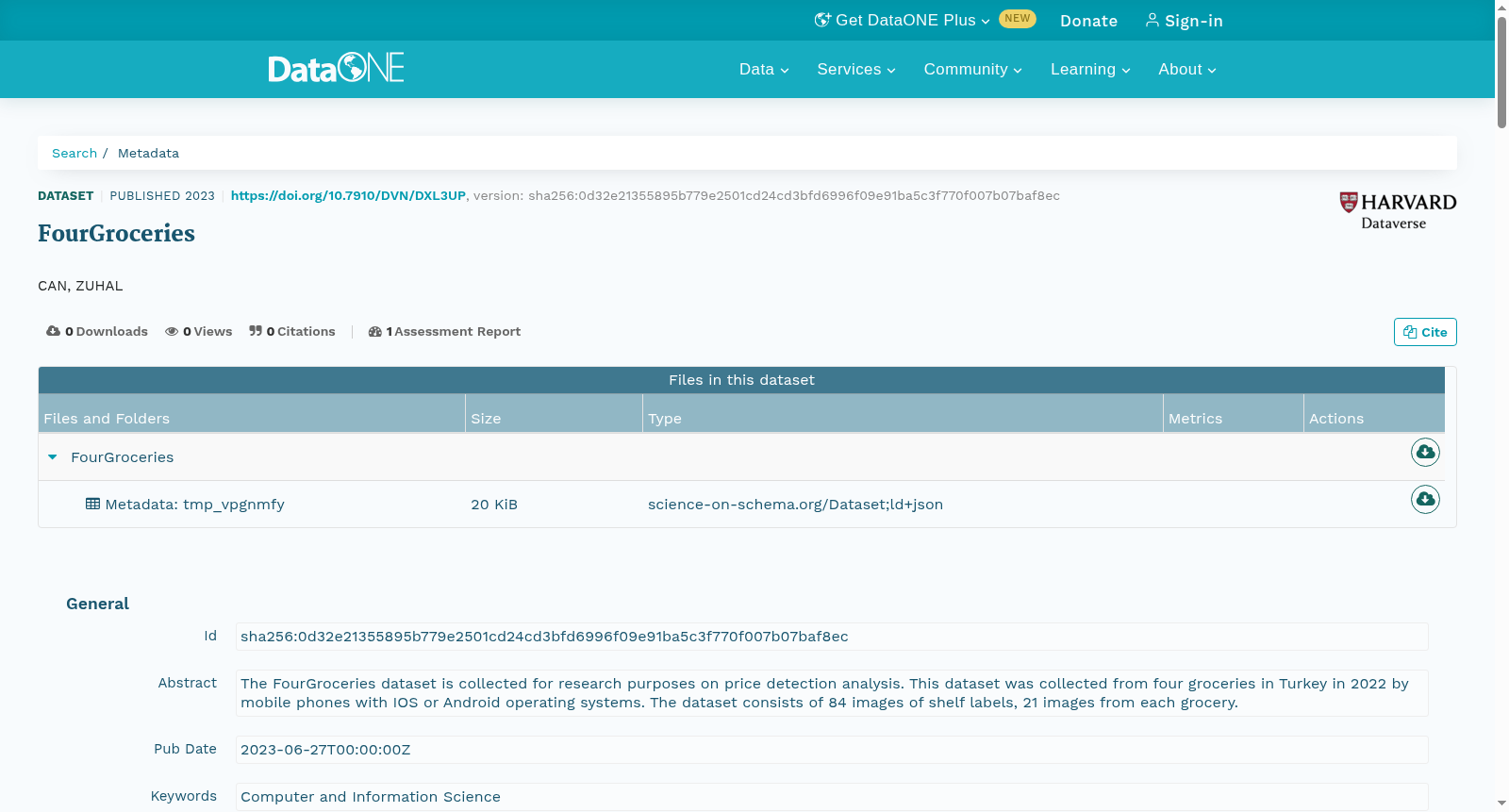Download the FourGroceries folder package
Screen dimensions: 1509x812
(x=1425, y=453)
